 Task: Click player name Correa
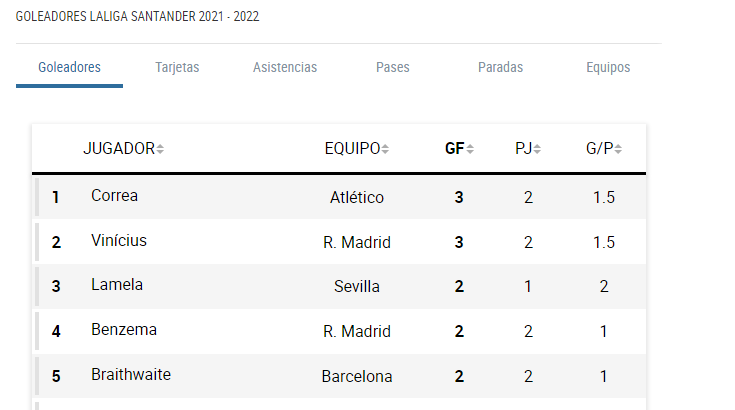pyautogui.click(x=114, y=195)
